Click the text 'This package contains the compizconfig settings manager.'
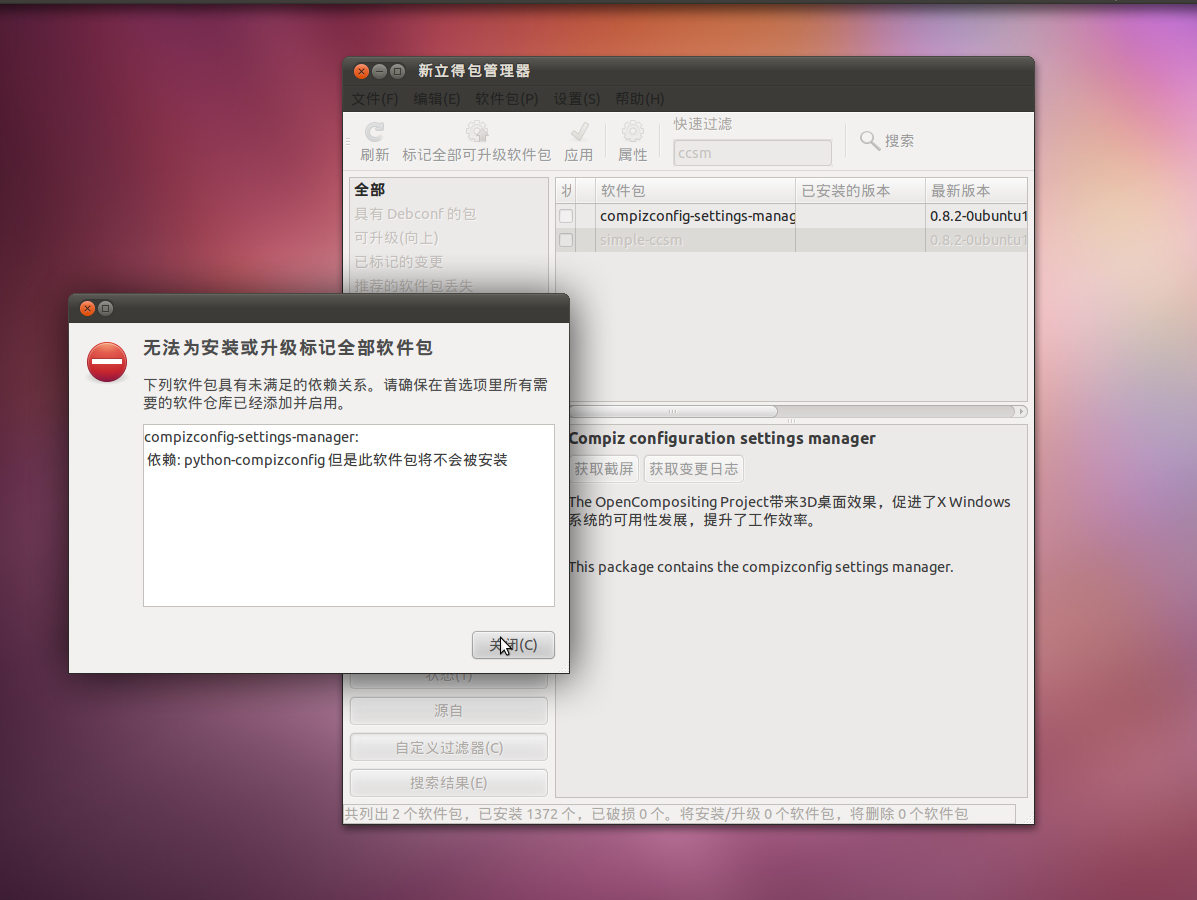The height and width of the screenshot is (900, 1197). 761,567
